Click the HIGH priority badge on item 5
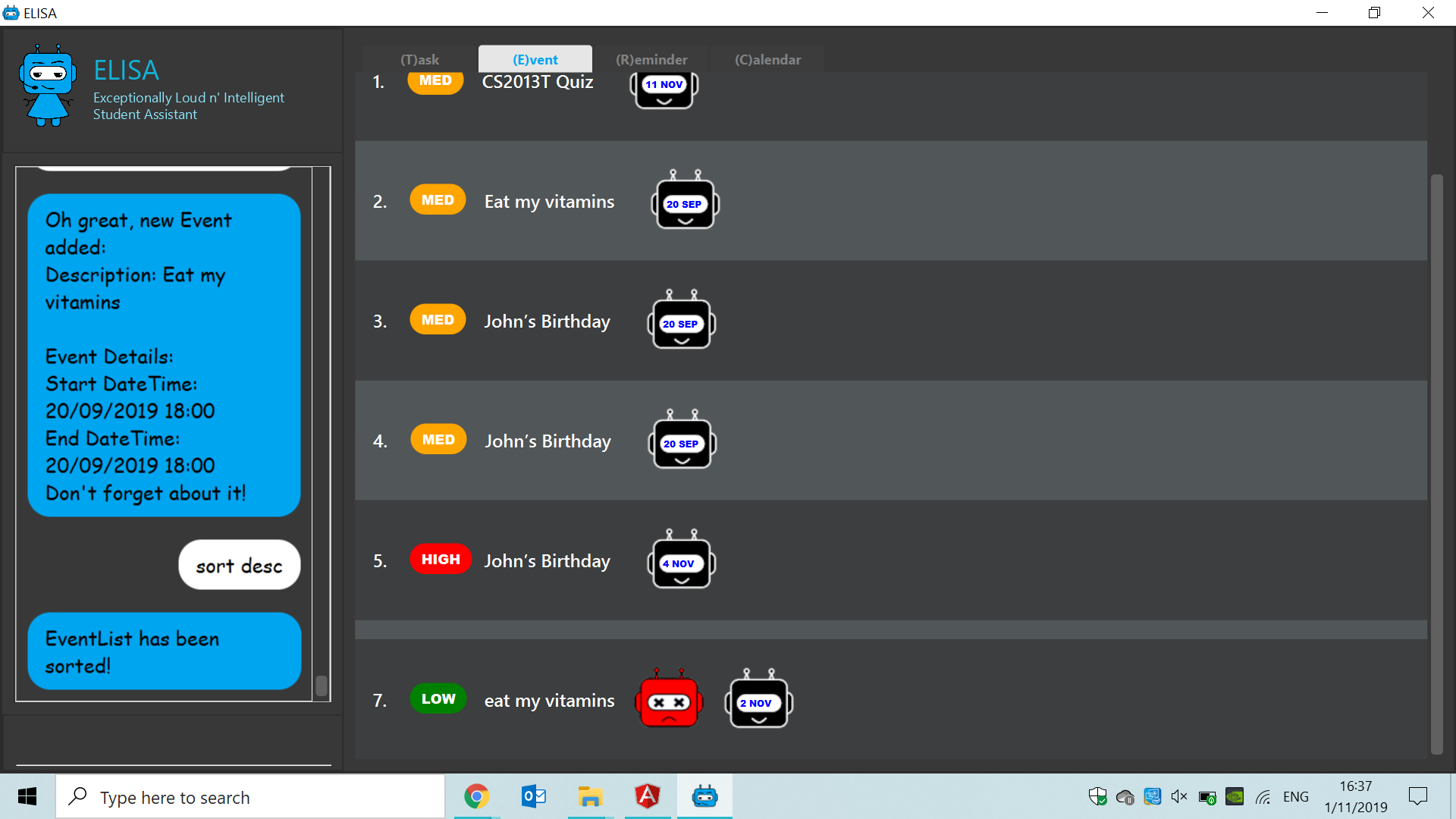 (441, 560)
